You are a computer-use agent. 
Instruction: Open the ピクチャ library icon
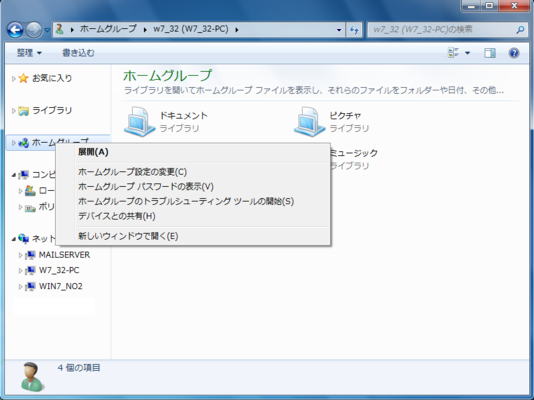point(309,121)
